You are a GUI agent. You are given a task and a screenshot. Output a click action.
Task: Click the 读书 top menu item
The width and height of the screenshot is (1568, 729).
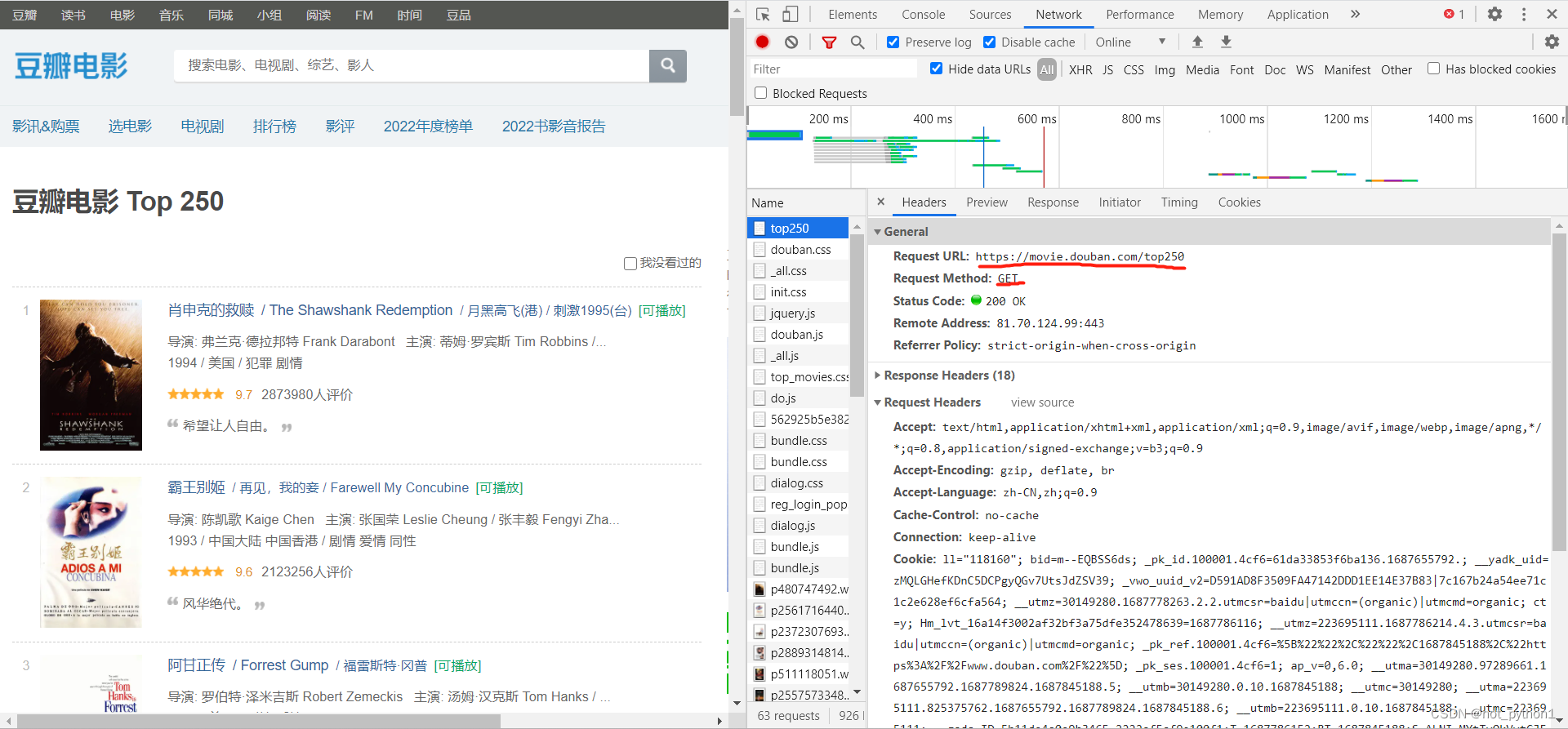(x=73, y=15)
